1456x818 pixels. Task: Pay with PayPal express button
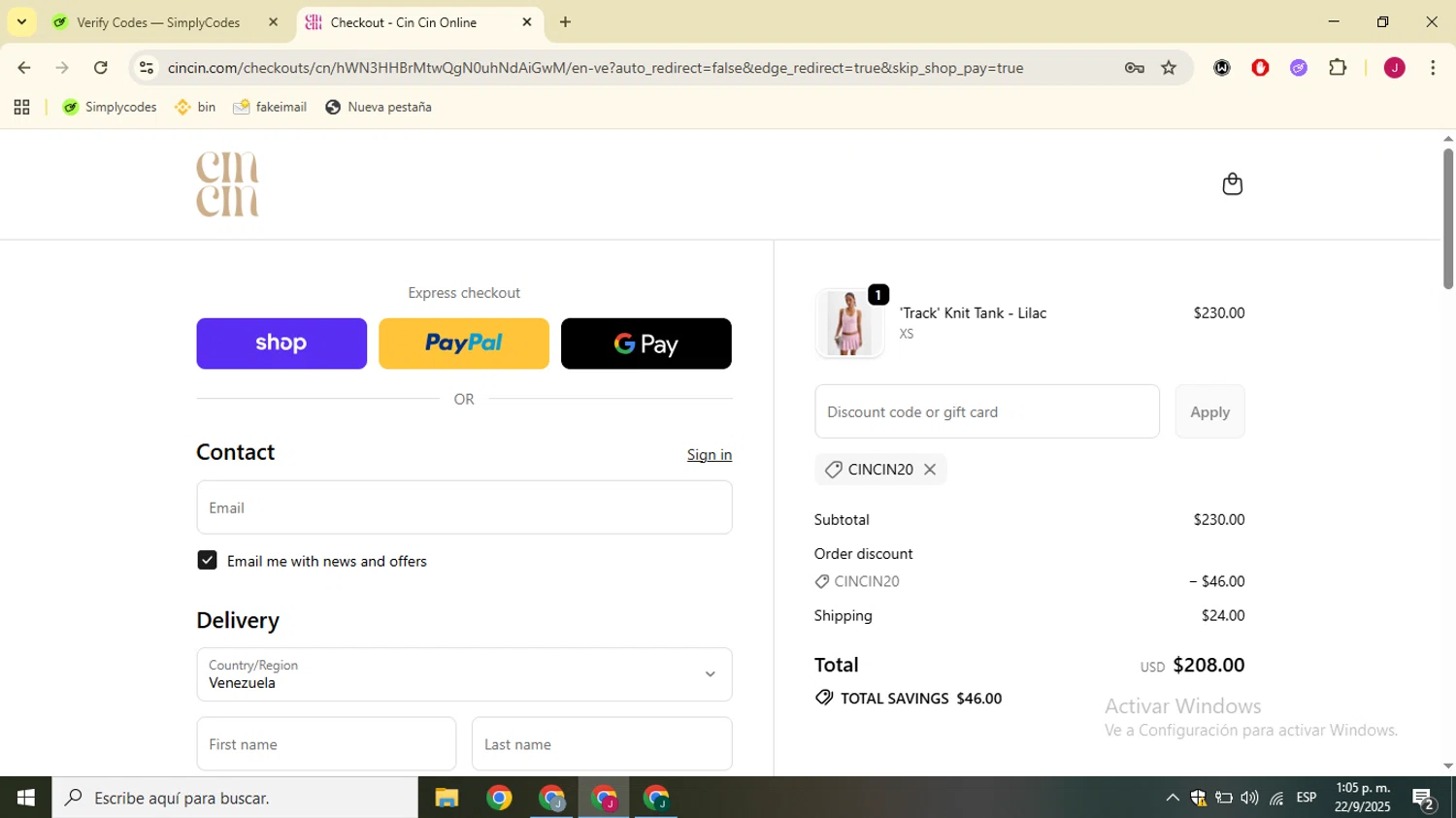tap(464, 344)
